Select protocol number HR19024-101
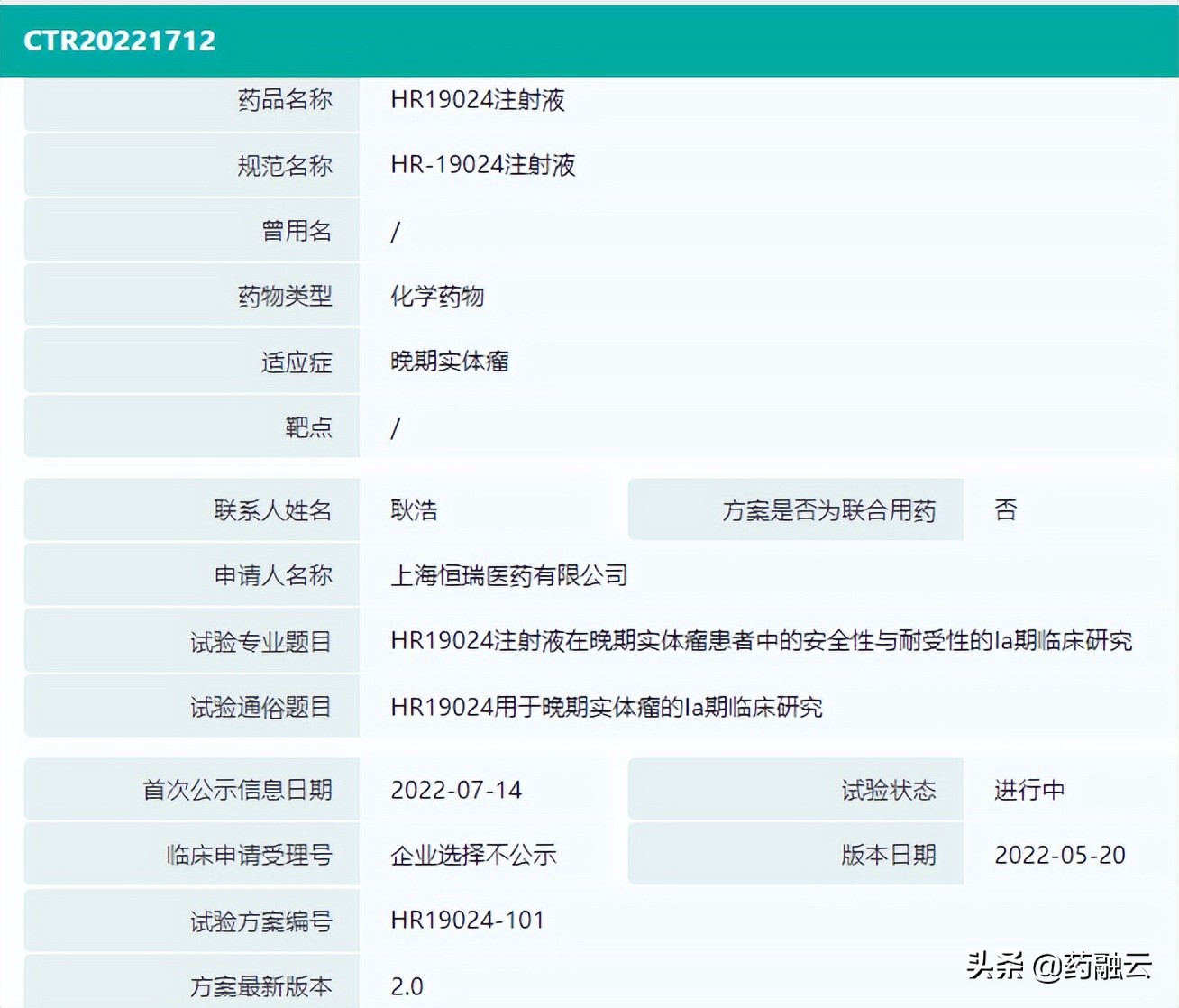1179x1008 pixels. 467,920
